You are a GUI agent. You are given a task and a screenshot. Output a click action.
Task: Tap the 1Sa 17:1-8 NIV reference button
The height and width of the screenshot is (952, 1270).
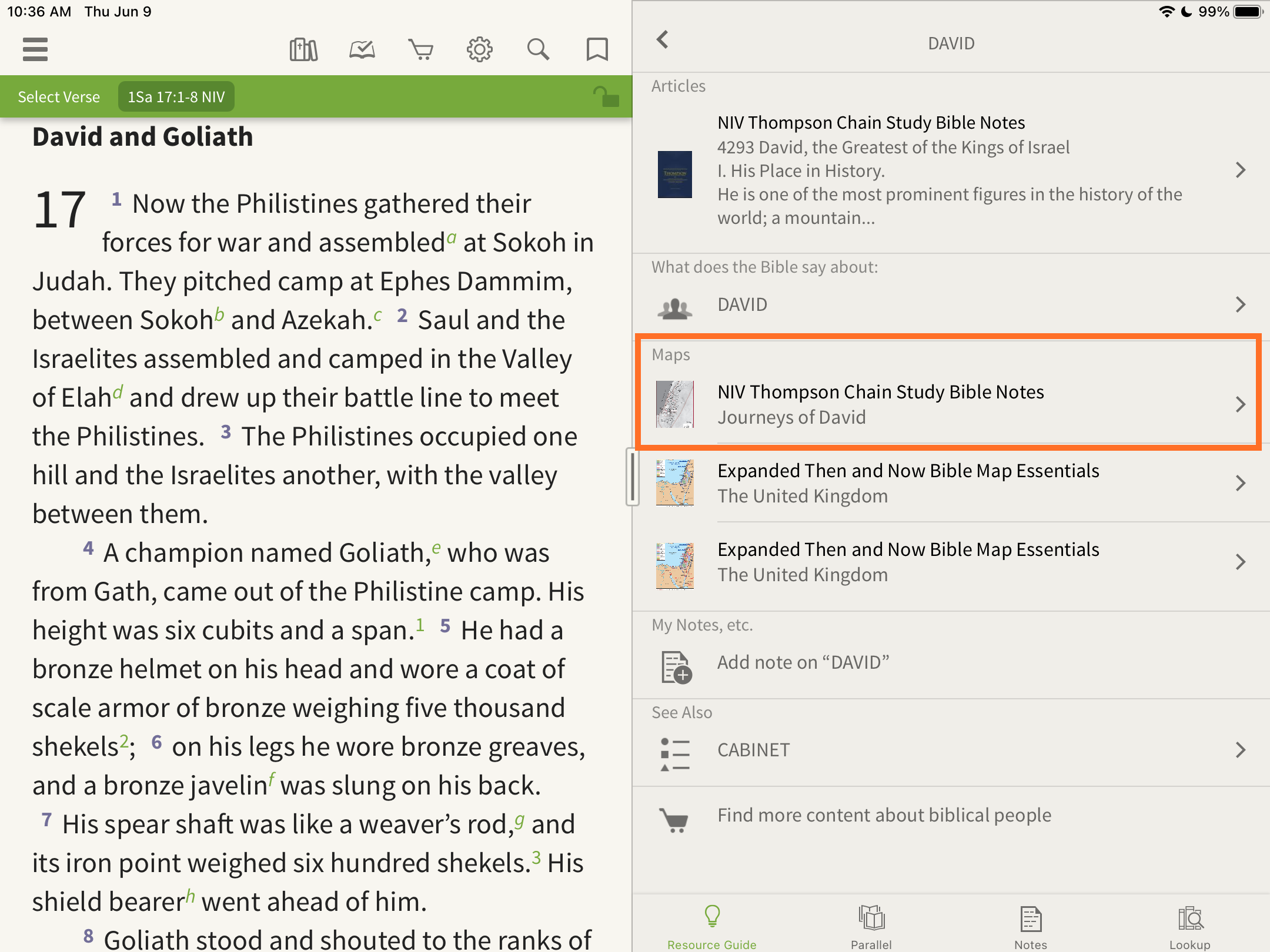[x=176, y=97]
